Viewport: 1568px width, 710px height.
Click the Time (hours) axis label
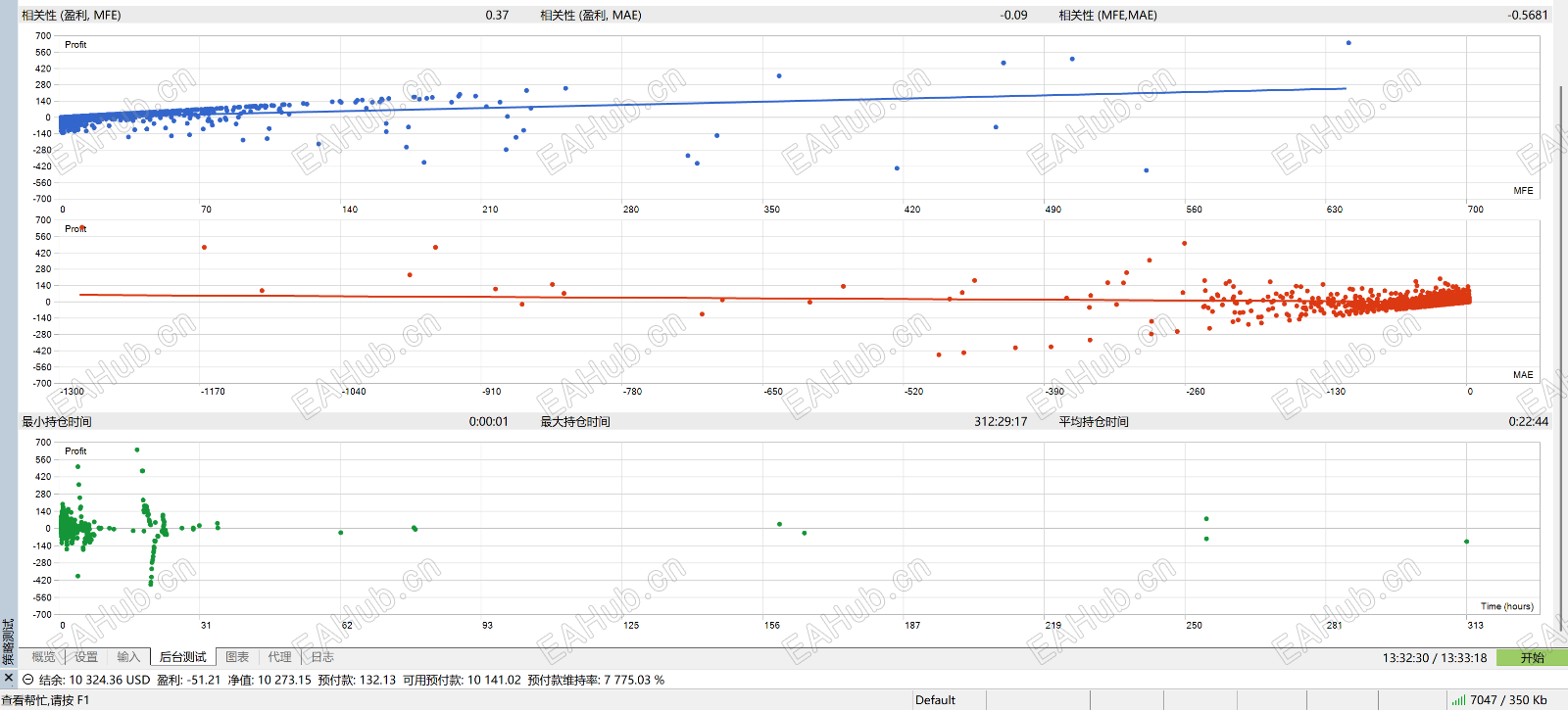click(1507, 606)
